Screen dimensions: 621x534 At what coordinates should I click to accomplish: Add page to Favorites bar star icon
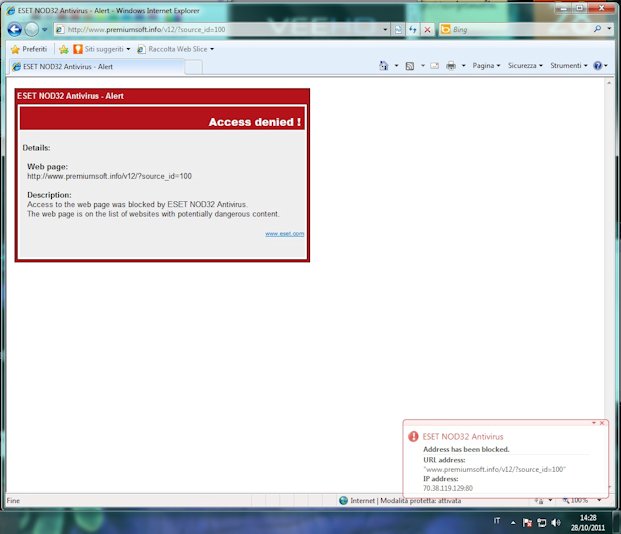pyautogui.click(x=63, y=49)
